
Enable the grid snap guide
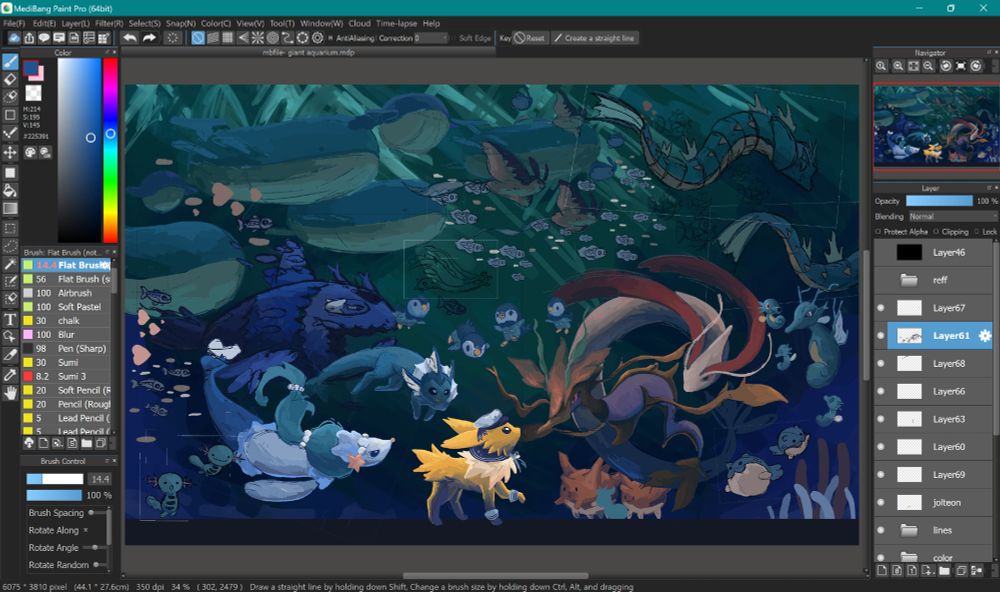pos(228,38)
